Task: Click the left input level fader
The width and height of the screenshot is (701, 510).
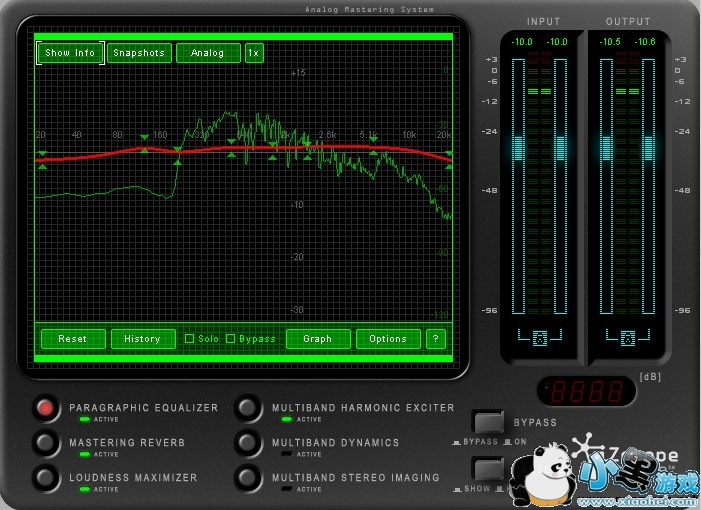Action: (x=518, y=148)
